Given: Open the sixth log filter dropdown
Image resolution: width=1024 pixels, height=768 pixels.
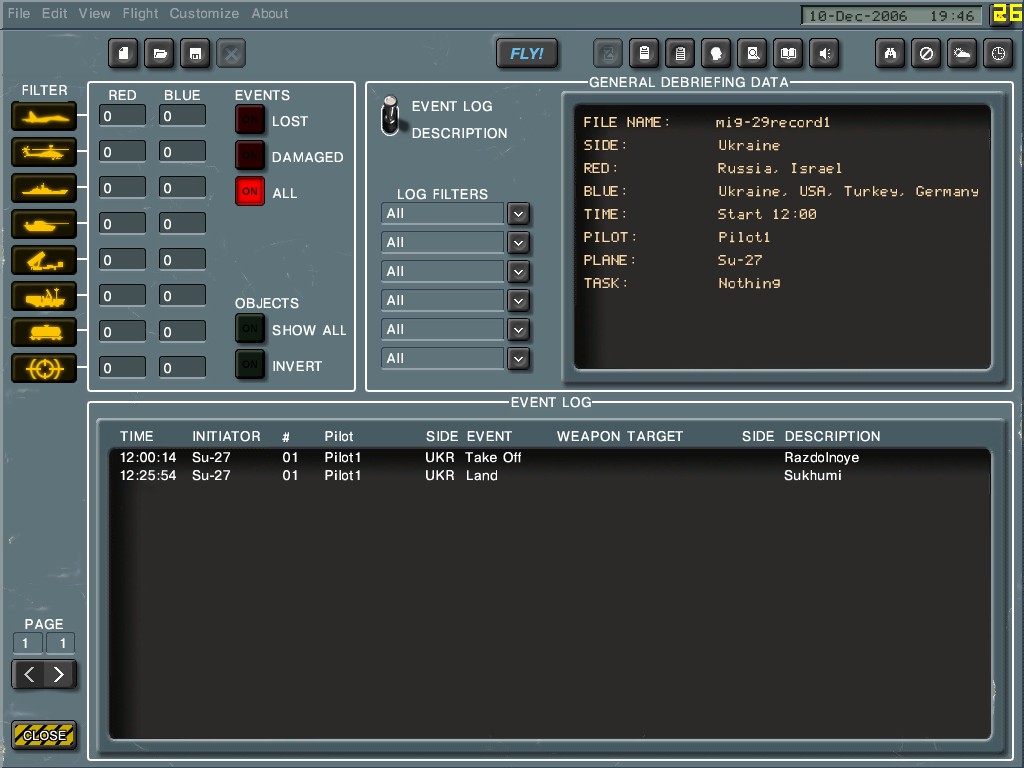Looking at the screenshot, I should coord(519,359).
